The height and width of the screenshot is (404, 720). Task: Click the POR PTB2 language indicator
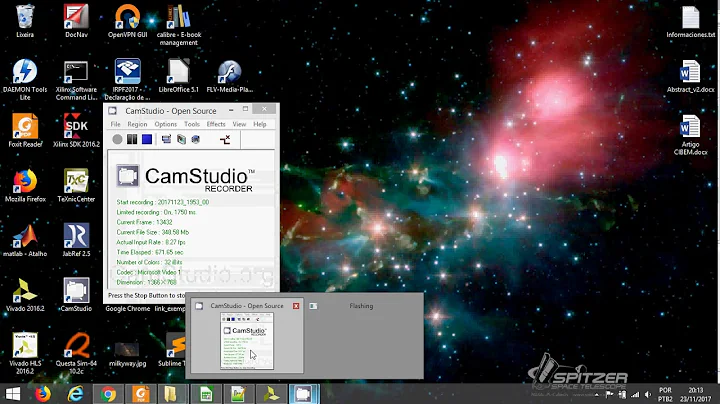(665, 394)
